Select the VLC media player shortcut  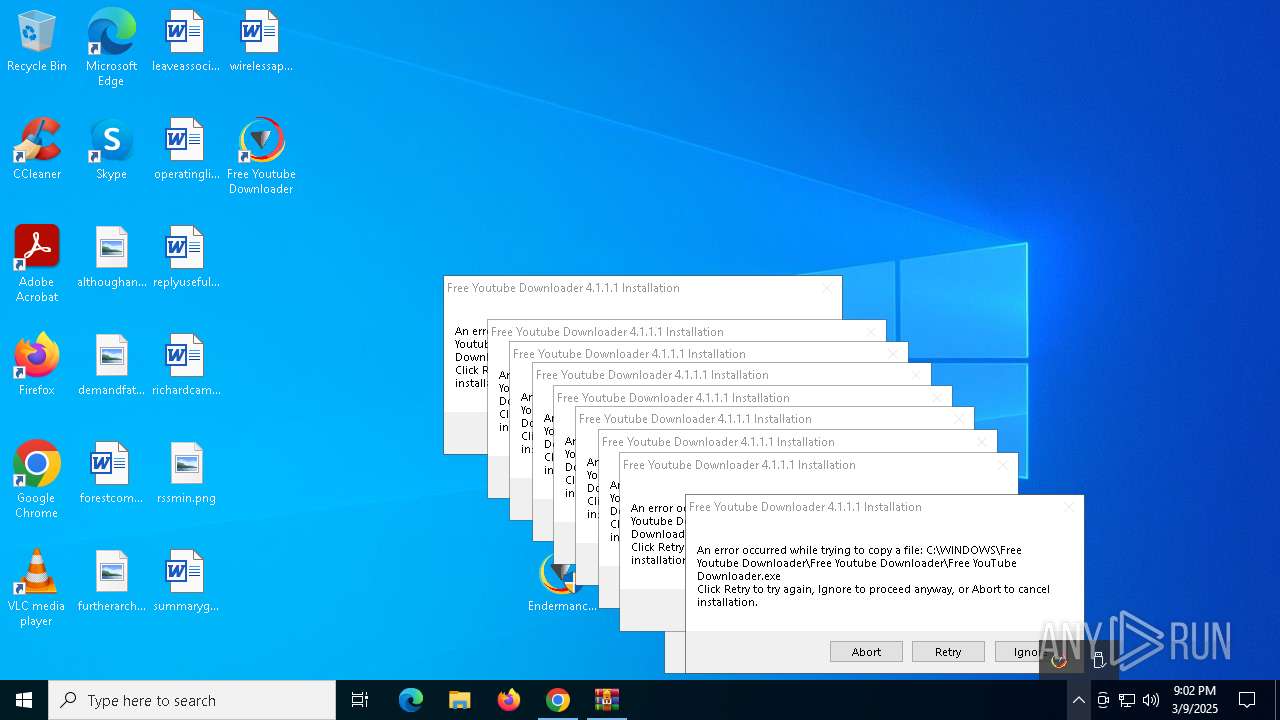[37, 587]
